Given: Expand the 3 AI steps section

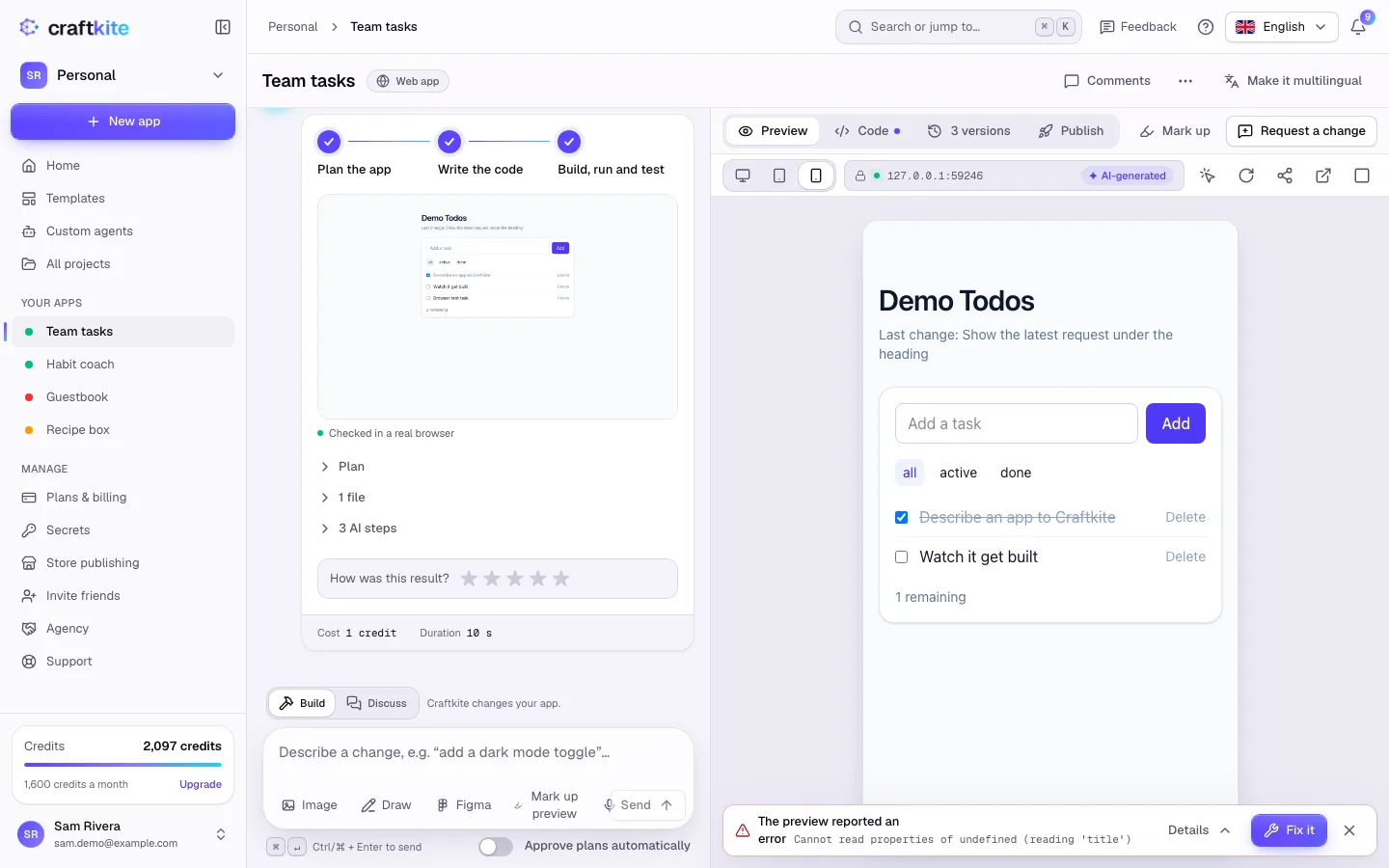Looking at the screenshot, I should [359, 529].
